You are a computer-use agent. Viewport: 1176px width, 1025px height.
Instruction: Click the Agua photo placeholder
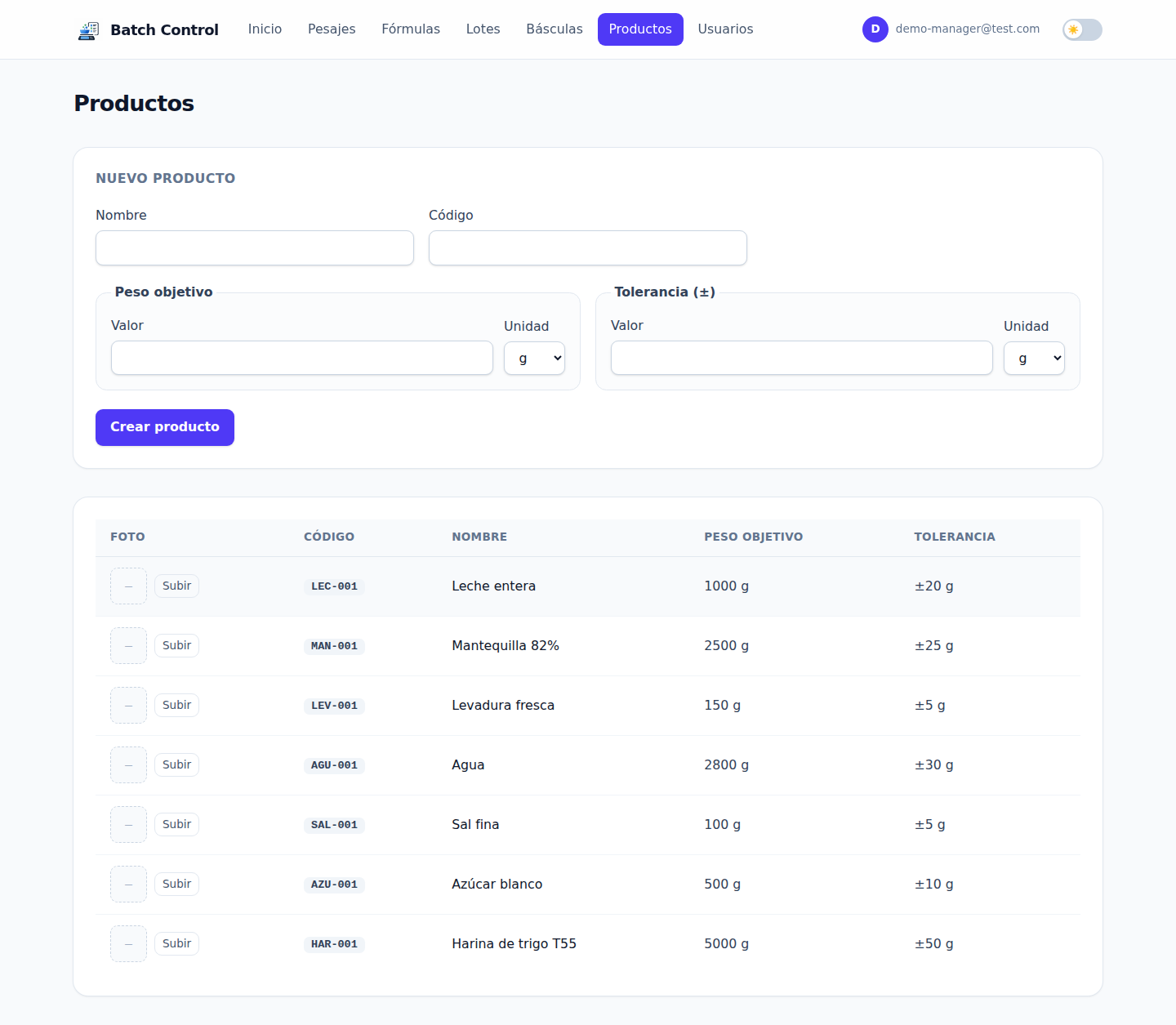tap(128, 765)
